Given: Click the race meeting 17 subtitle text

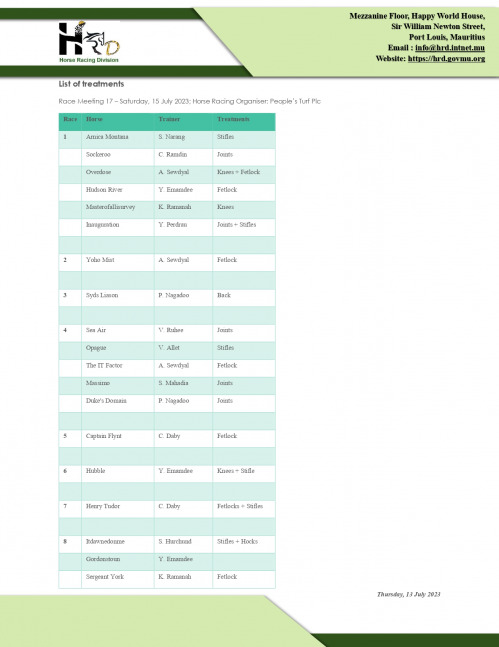Looking at the screenshot, I should tap(189, 101).
